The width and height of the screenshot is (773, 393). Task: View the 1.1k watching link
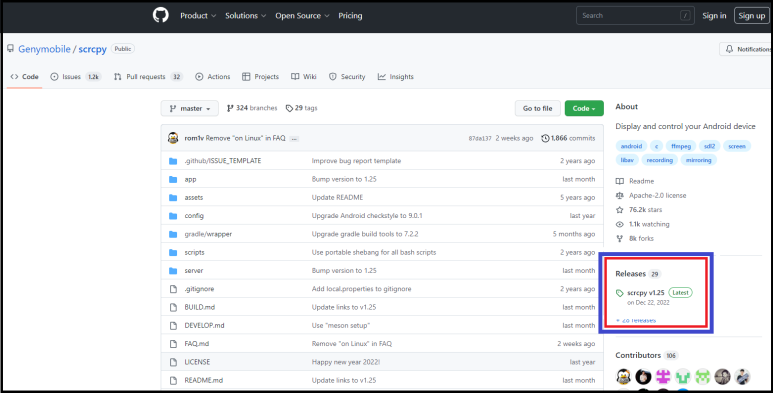pyautogui.click(x=643, y=224)
